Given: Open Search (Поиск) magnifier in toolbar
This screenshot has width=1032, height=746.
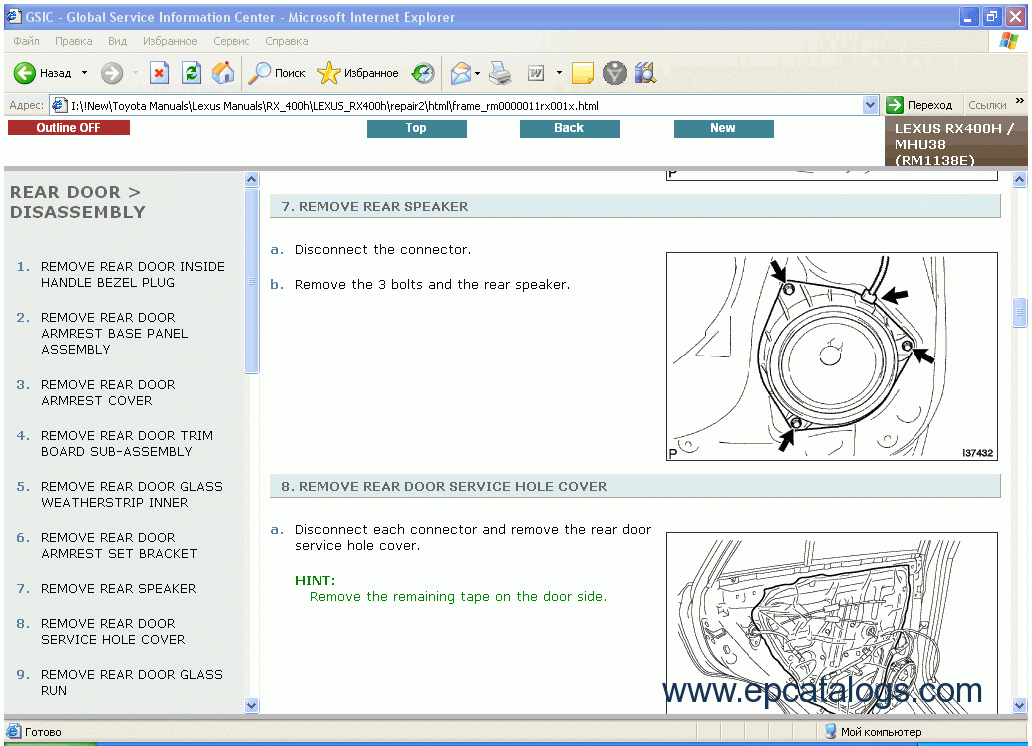Looking at the screenshot, I should [276, 73].
